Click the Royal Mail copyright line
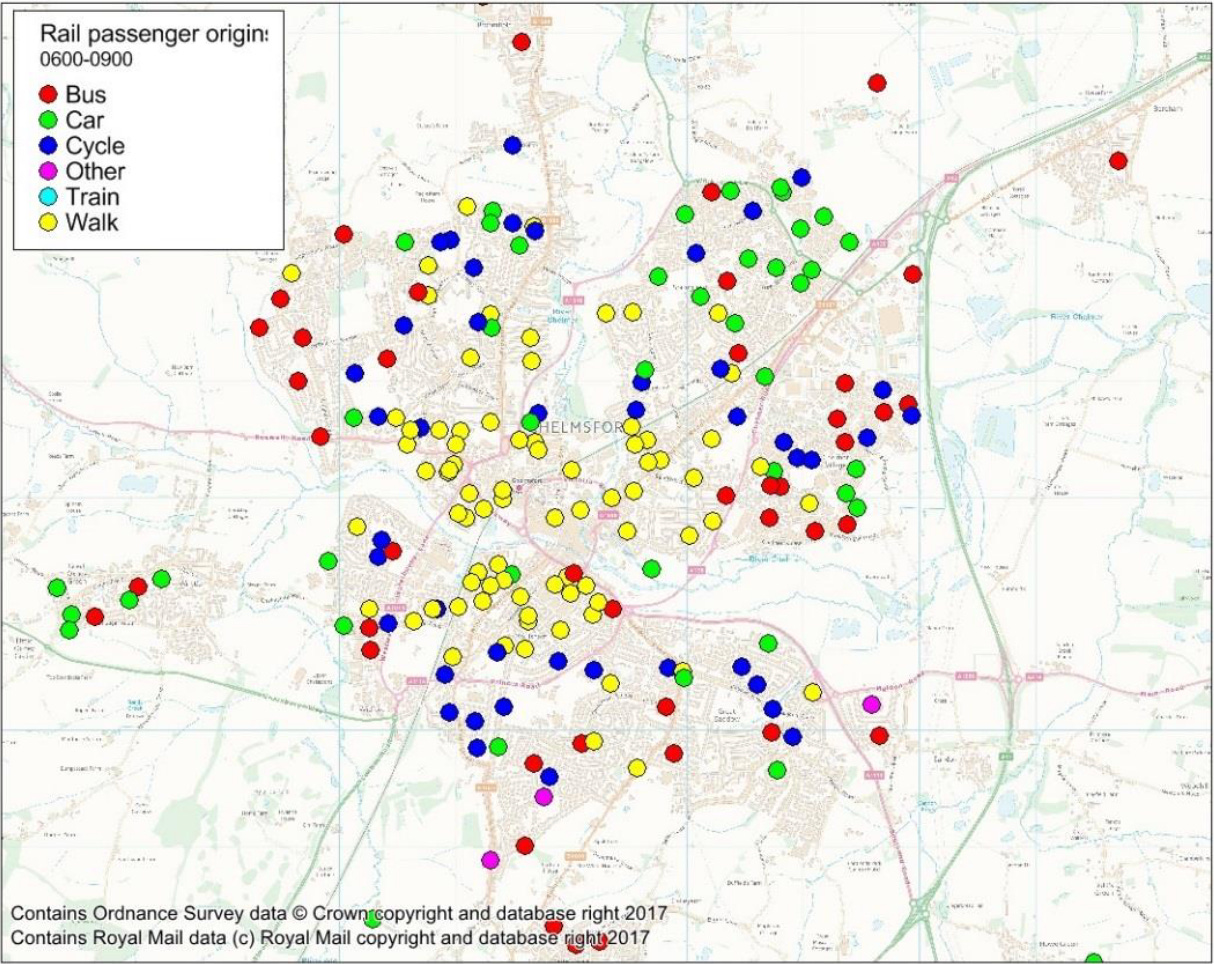This screenshot has width=1214, height=964. click(x=330, y=938)
